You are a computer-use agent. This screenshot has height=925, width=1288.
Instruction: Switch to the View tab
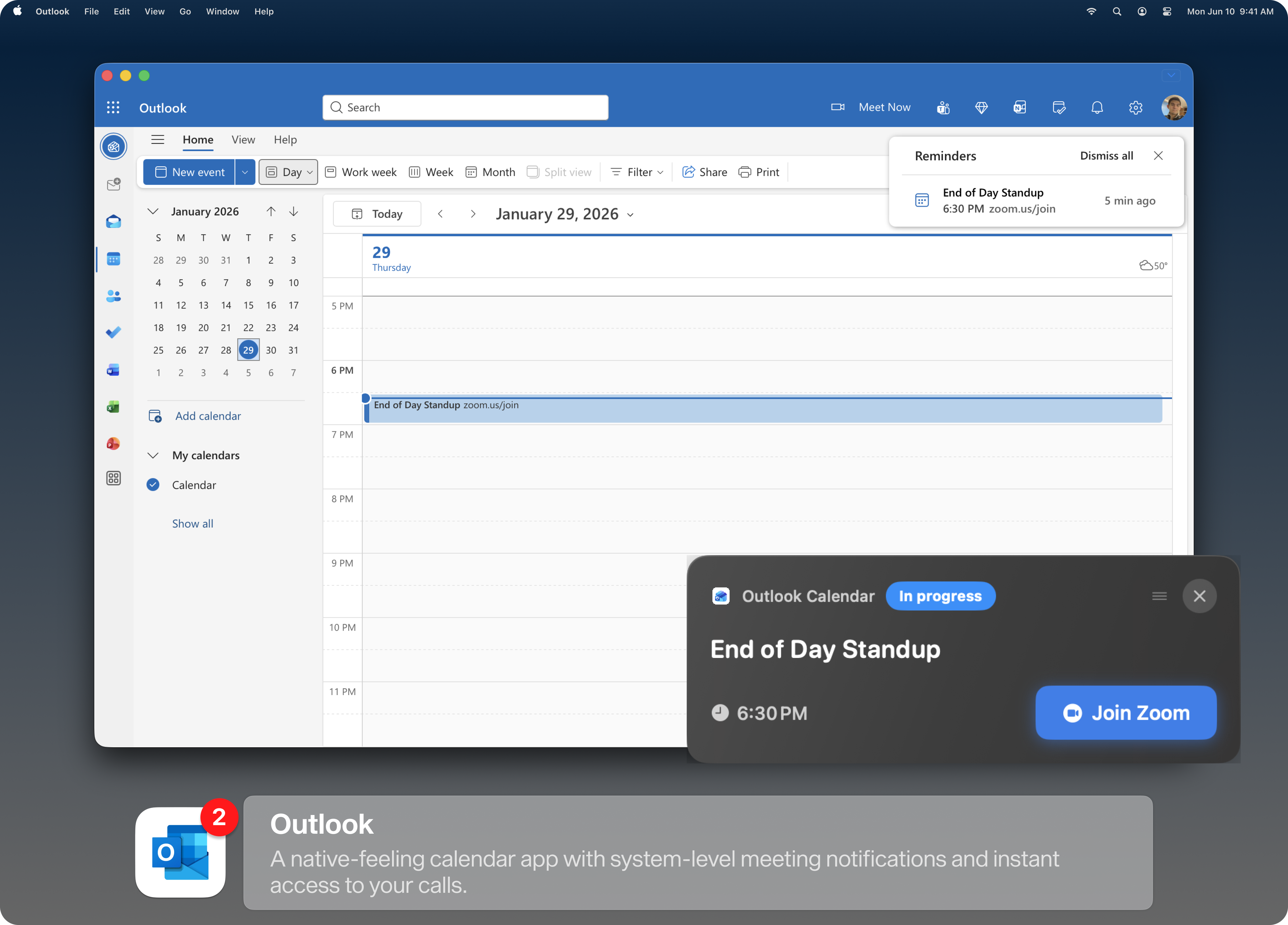coord(243,140)
